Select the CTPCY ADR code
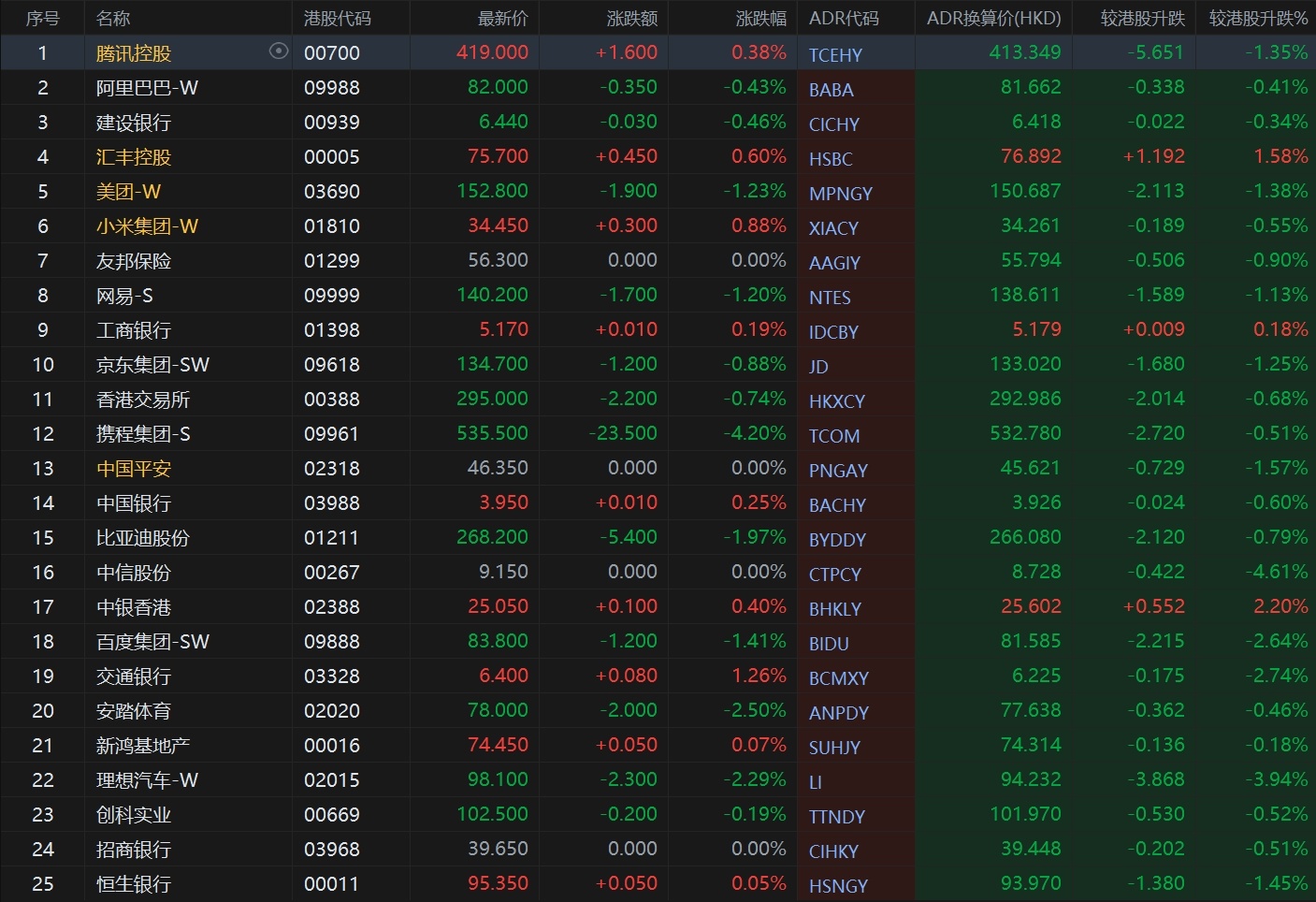The width and height of the screenshot is (1316, 902). coord(835,575)
